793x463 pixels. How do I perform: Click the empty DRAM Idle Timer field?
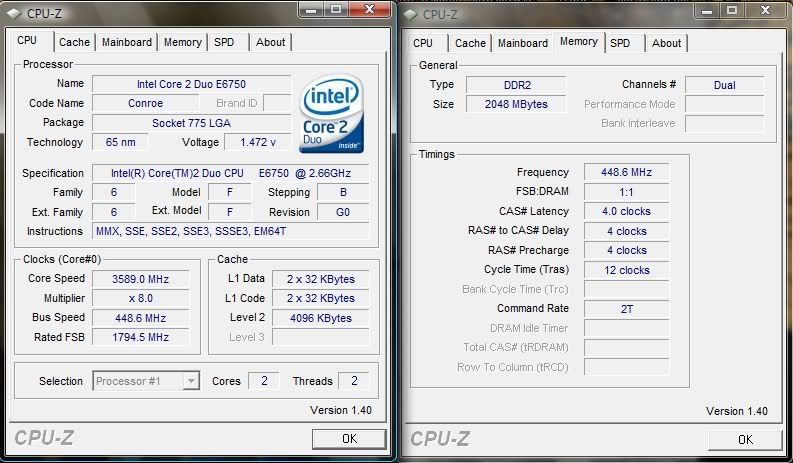tap(626, 328)
